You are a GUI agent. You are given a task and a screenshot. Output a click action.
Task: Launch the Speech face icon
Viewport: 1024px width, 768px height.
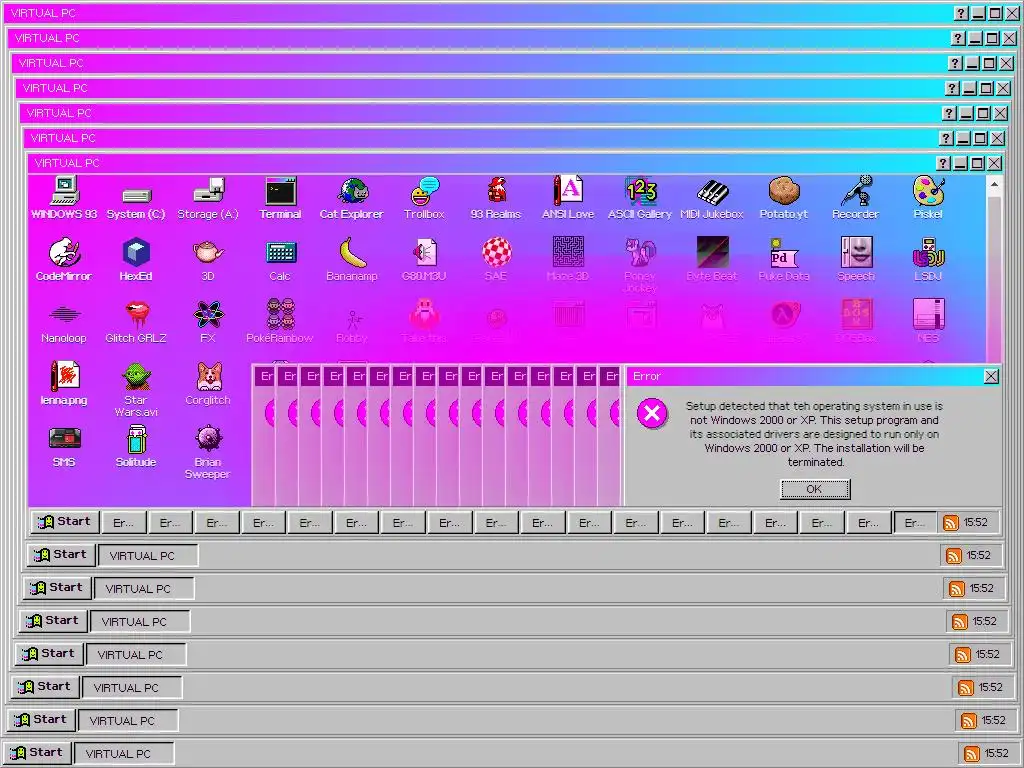pos(856,259)
